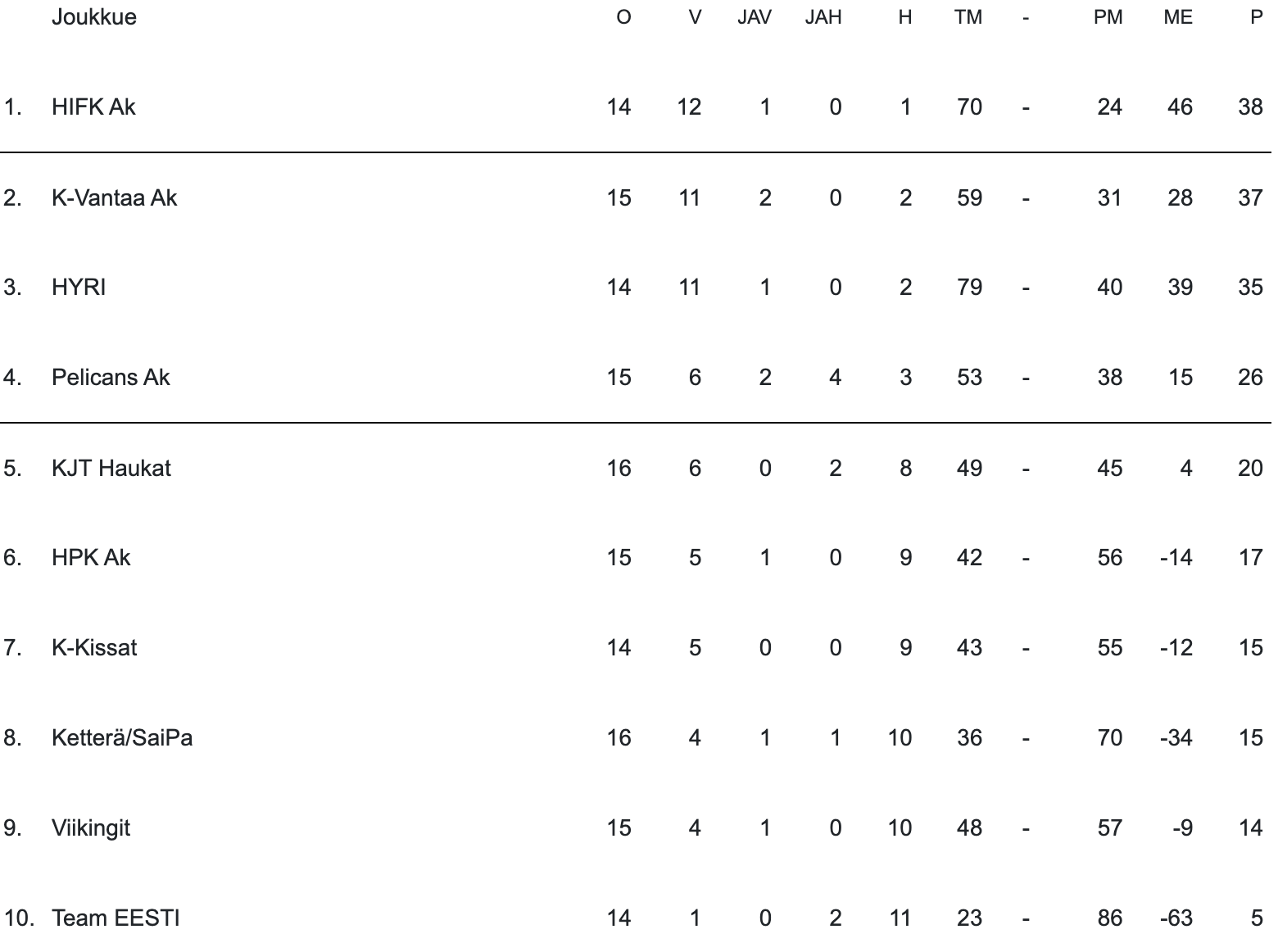Click the V wins column header
1278x952 pixels.
pyautogui.click(x=695, y=17)
